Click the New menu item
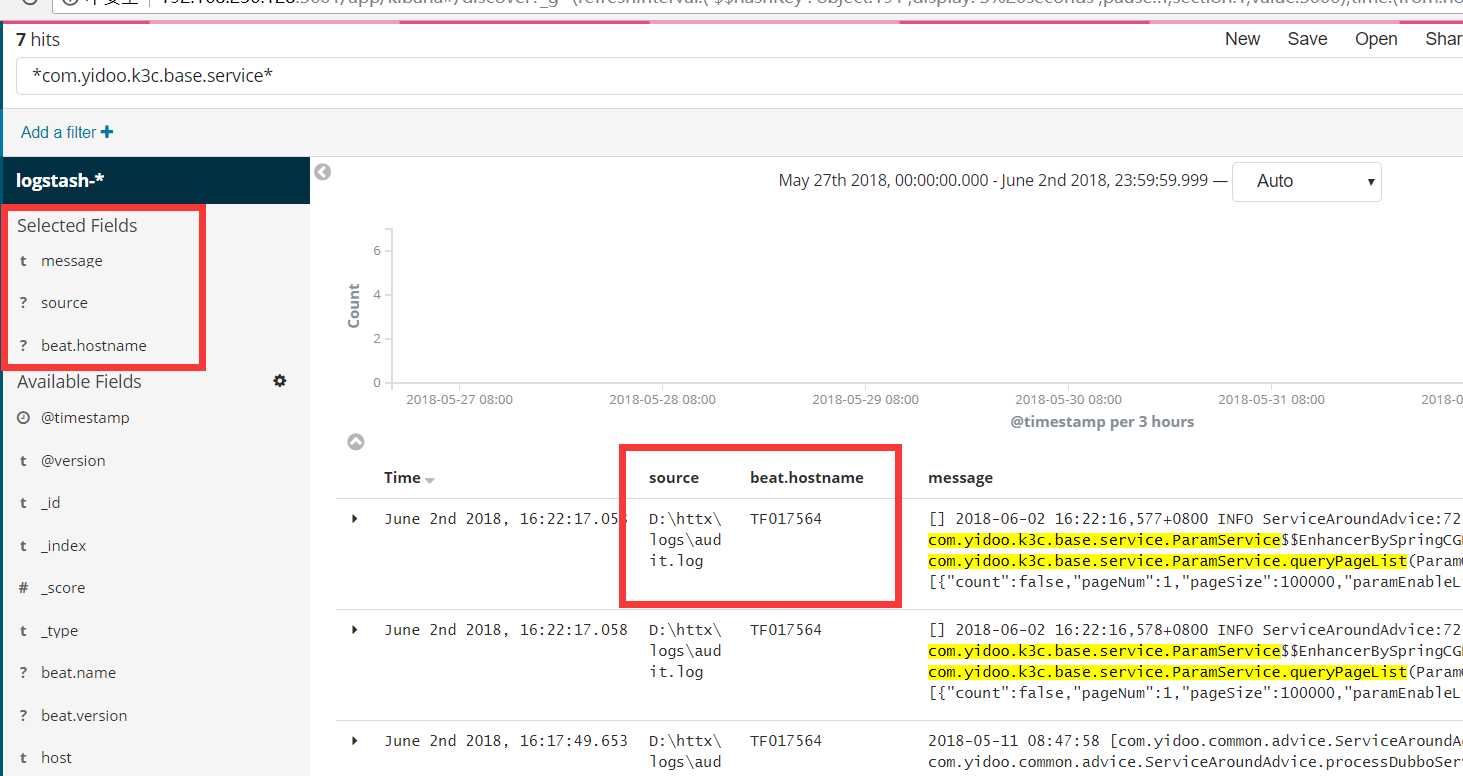Image resolution: width=1463 pixels, height=776 pixels. click(x=1242, y=39)
